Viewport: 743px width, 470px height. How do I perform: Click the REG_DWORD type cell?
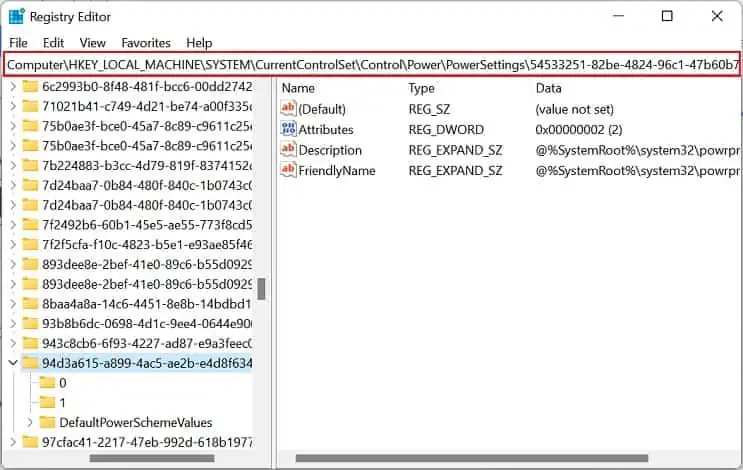(x=446, y=129)
